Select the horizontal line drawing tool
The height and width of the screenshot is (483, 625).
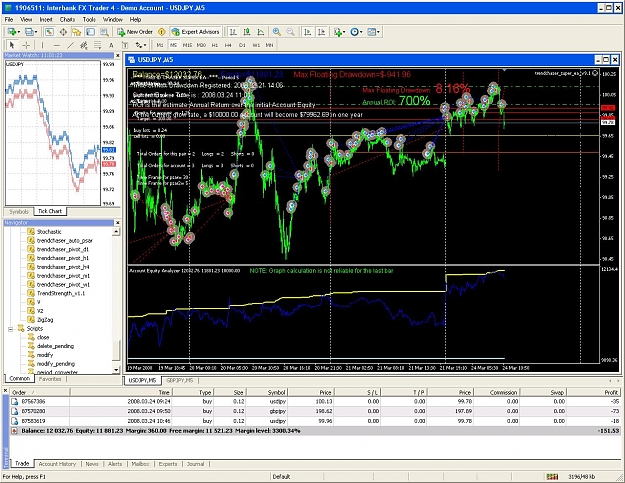pyautogui.click(x=57, y=45)
